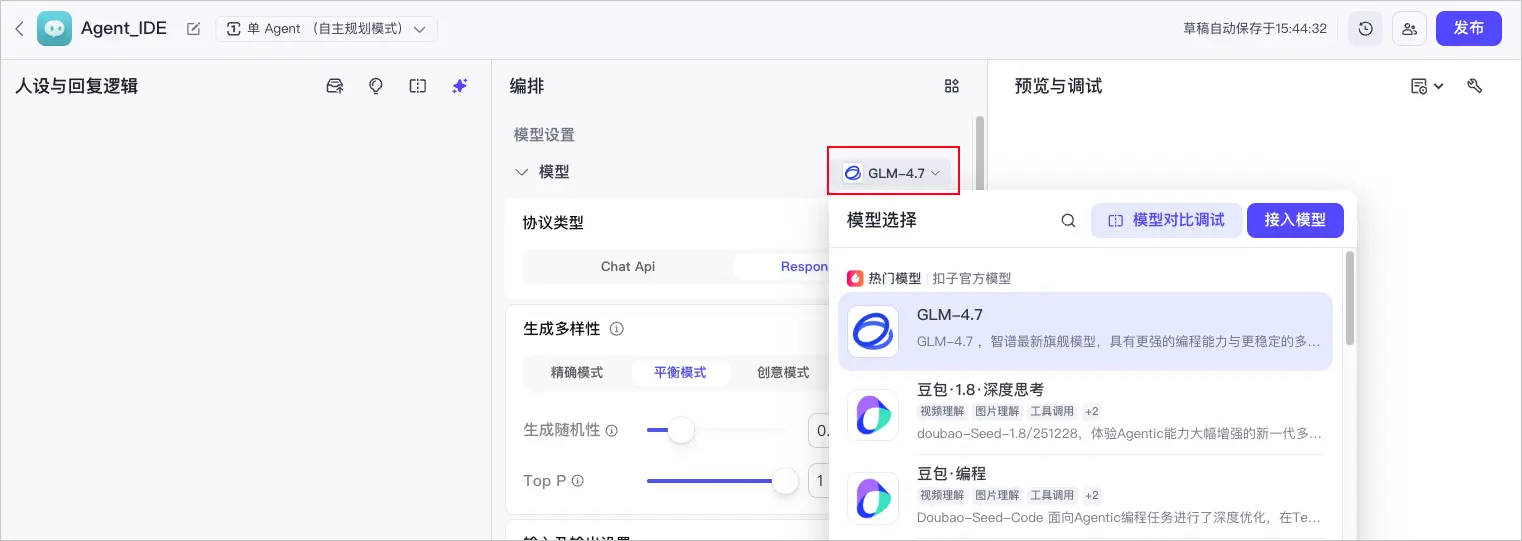Click the 视频理解 tag under 豆包·编程
1522x541 pixels.
942,495
